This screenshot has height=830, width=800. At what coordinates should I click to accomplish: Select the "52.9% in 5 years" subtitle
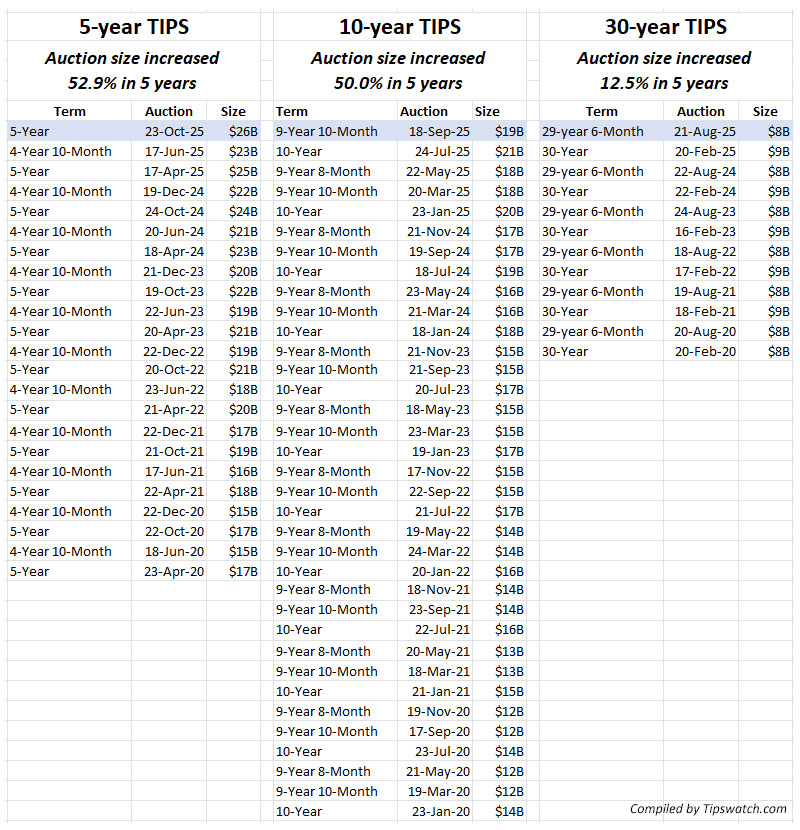[x=134, y=83]
